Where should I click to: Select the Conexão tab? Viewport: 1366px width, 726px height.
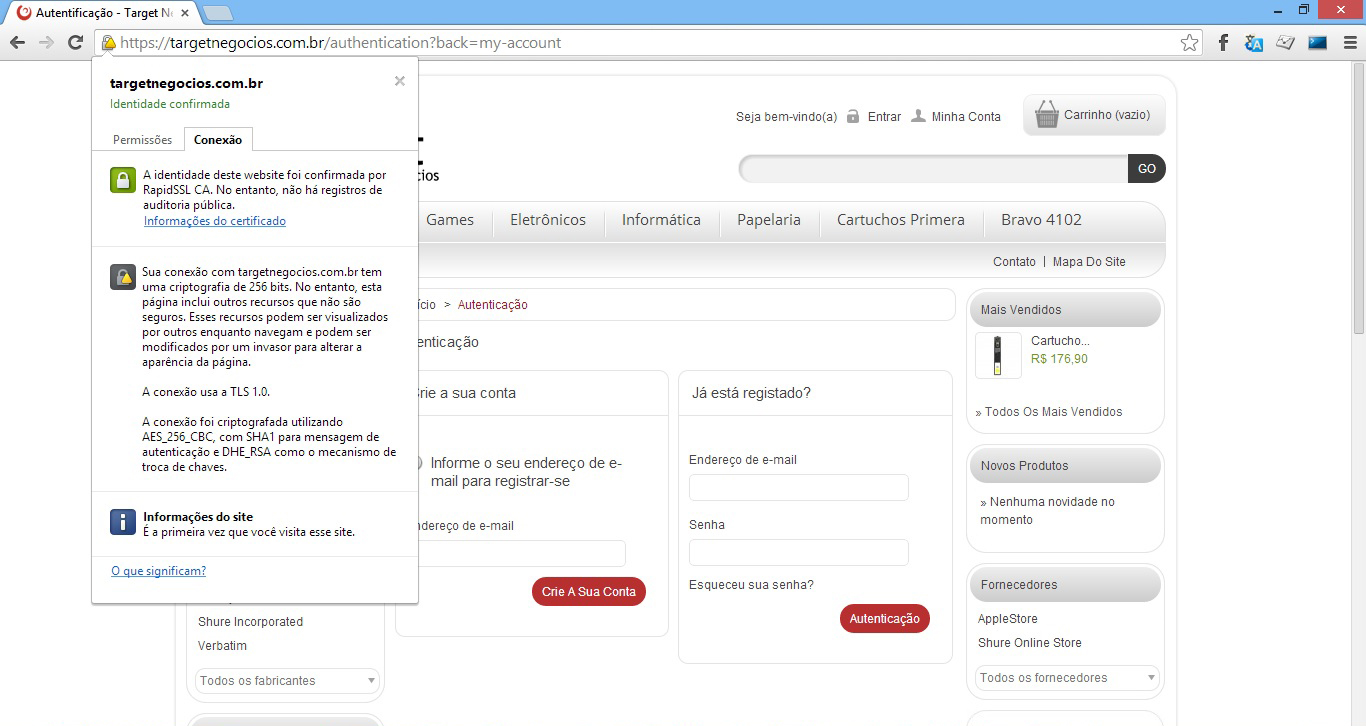(x=218, y=140)
